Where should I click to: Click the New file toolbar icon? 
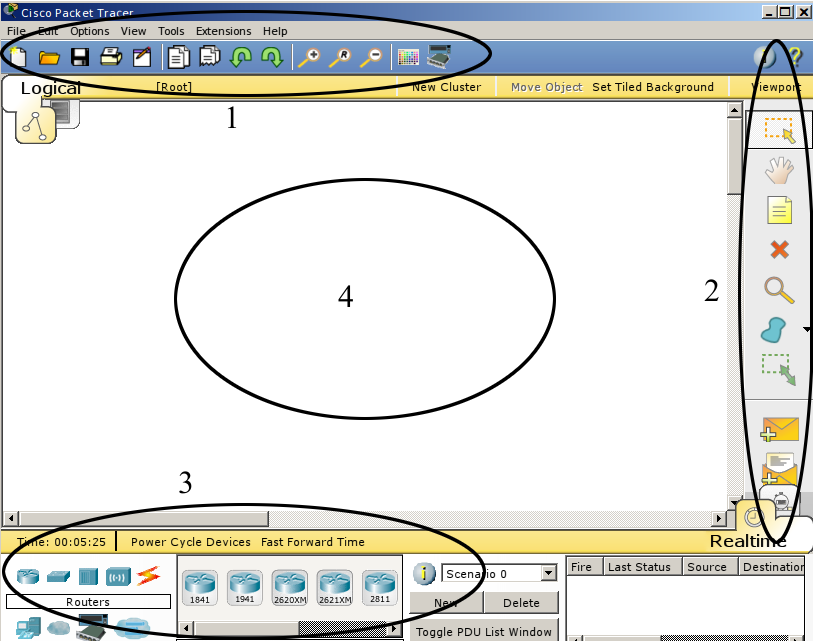pos(18,57)
